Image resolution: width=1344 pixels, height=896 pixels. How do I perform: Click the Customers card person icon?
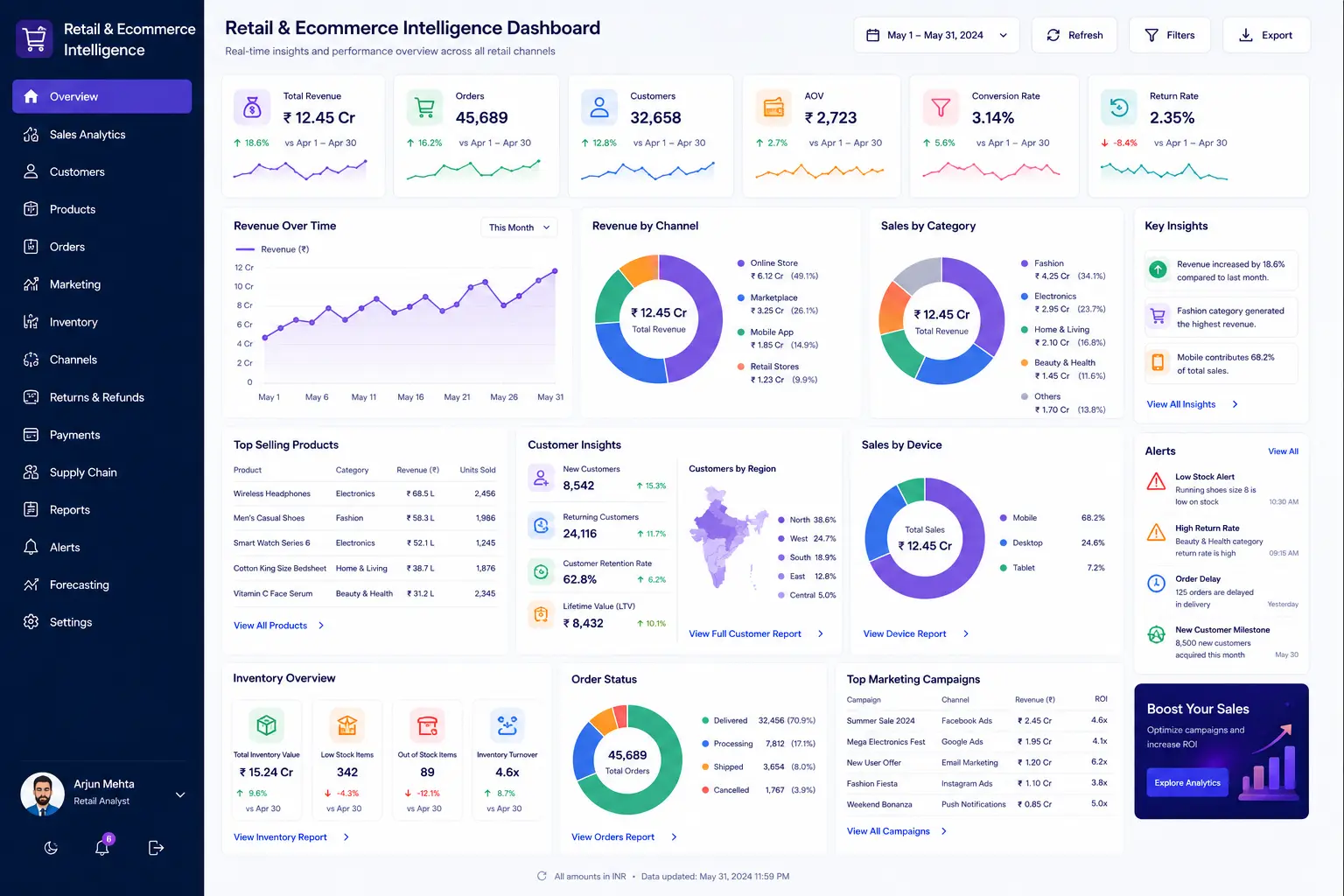tap(599, 108)
